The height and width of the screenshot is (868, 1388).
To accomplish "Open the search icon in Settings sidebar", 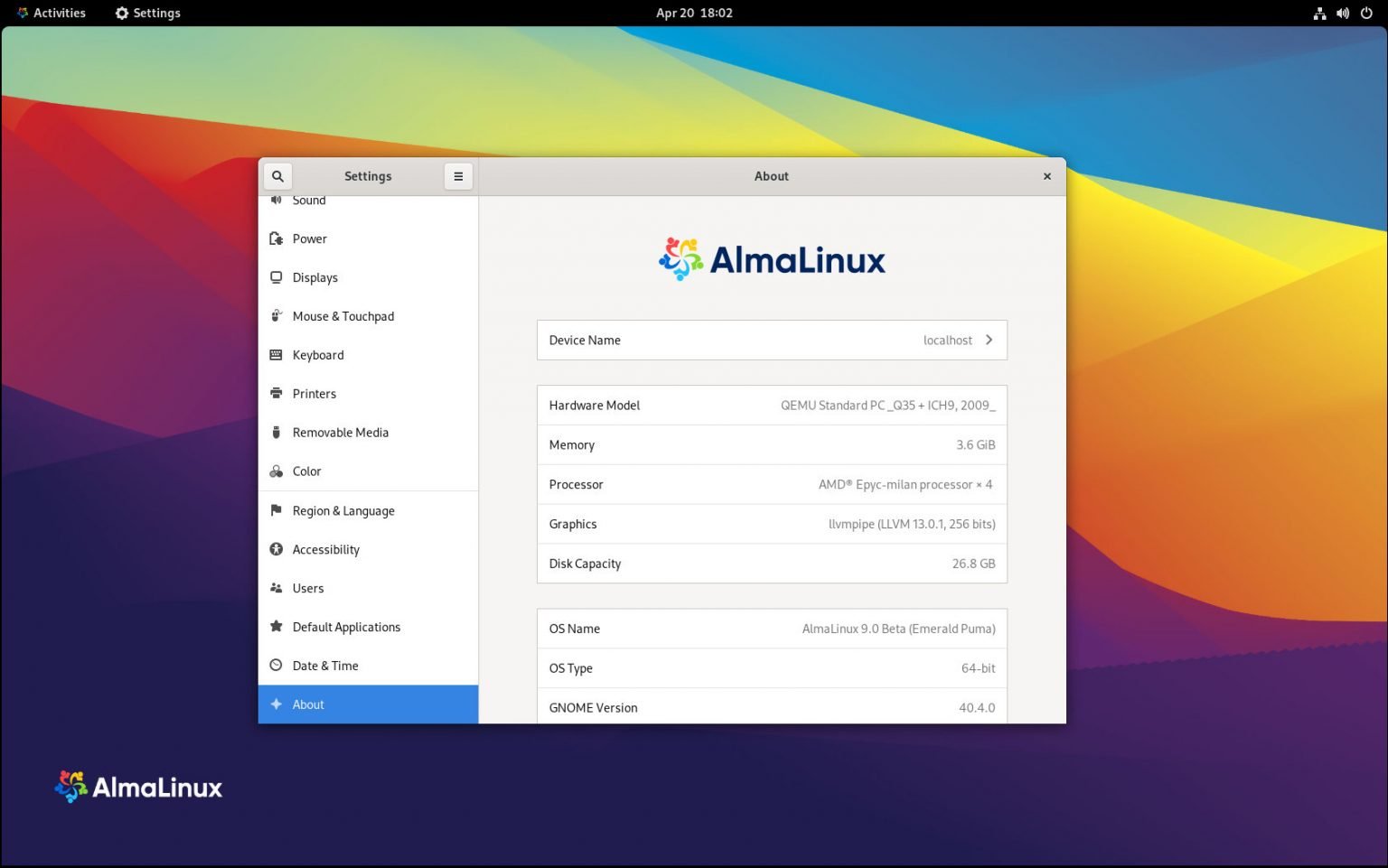I will pyautogui.click(x=277, y=176).
